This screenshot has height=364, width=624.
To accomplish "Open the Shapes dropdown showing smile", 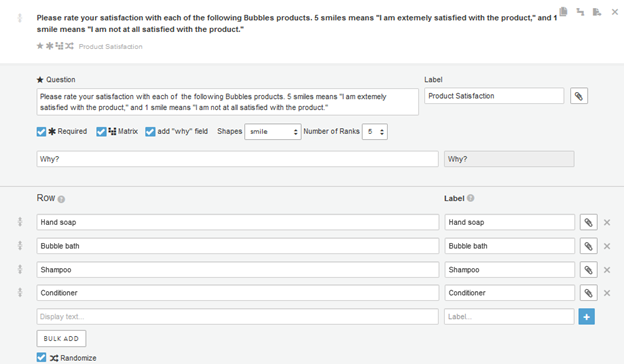I will point(273,132).
